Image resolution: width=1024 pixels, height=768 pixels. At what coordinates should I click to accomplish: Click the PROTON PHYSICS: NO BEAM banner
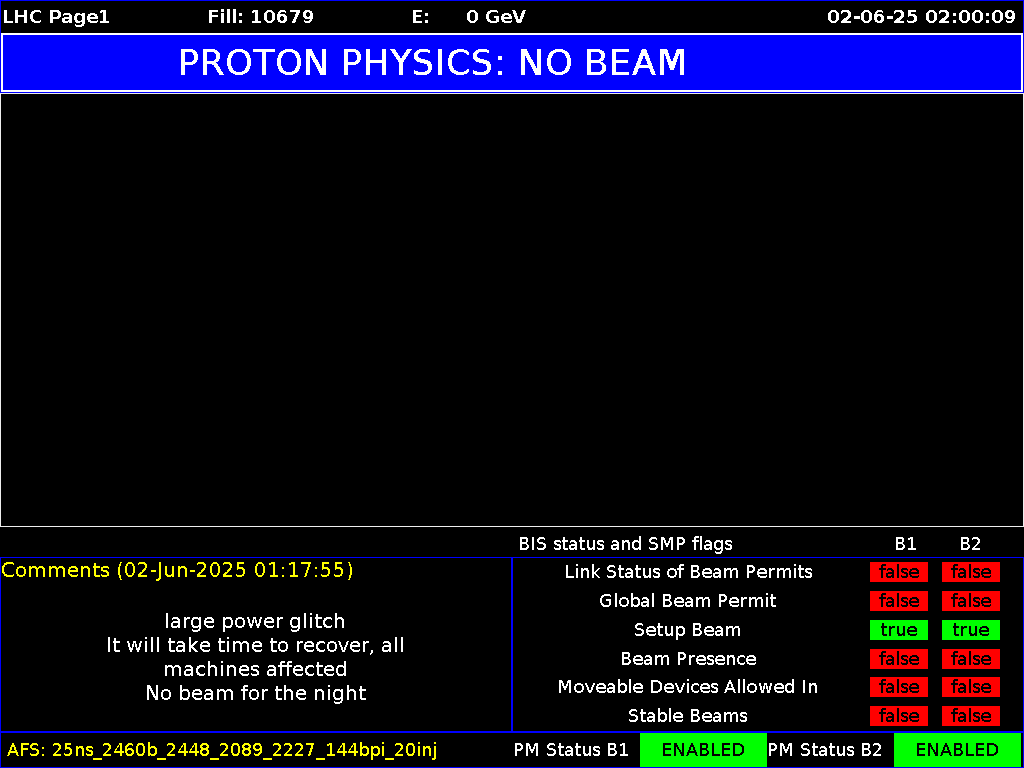(x=512, y=63)
